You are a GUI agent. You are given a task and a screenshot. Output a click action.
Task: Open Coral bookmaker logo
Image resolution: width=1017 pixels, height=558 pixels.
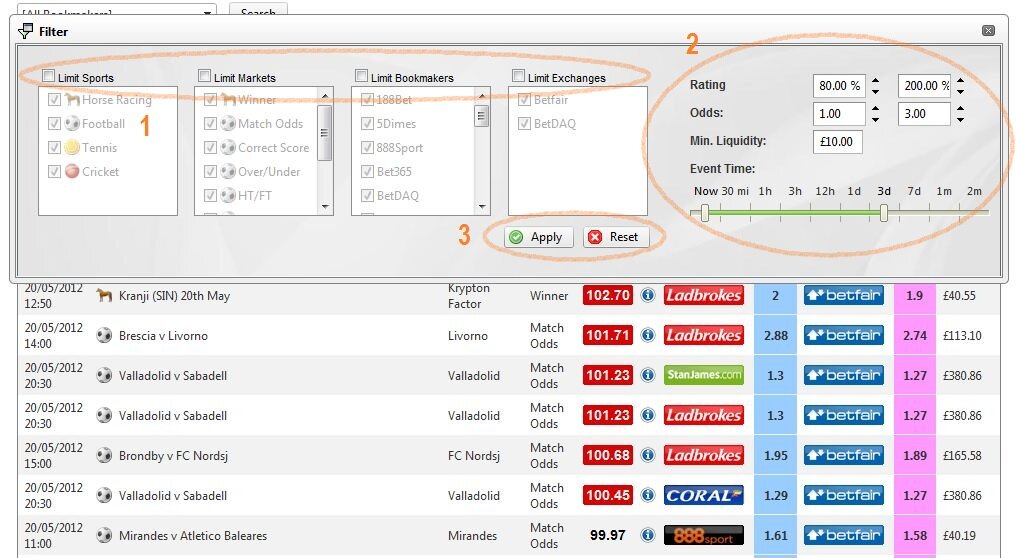point(704,496)
